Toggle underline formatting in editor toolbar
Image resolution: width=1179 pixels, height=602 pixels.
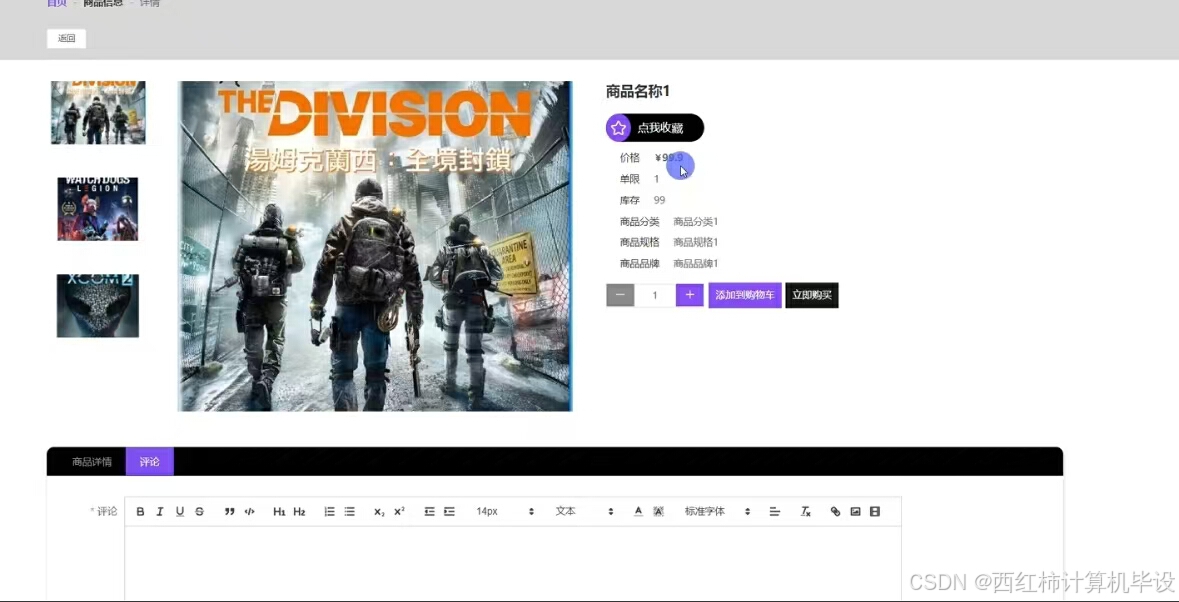(180, 512)
